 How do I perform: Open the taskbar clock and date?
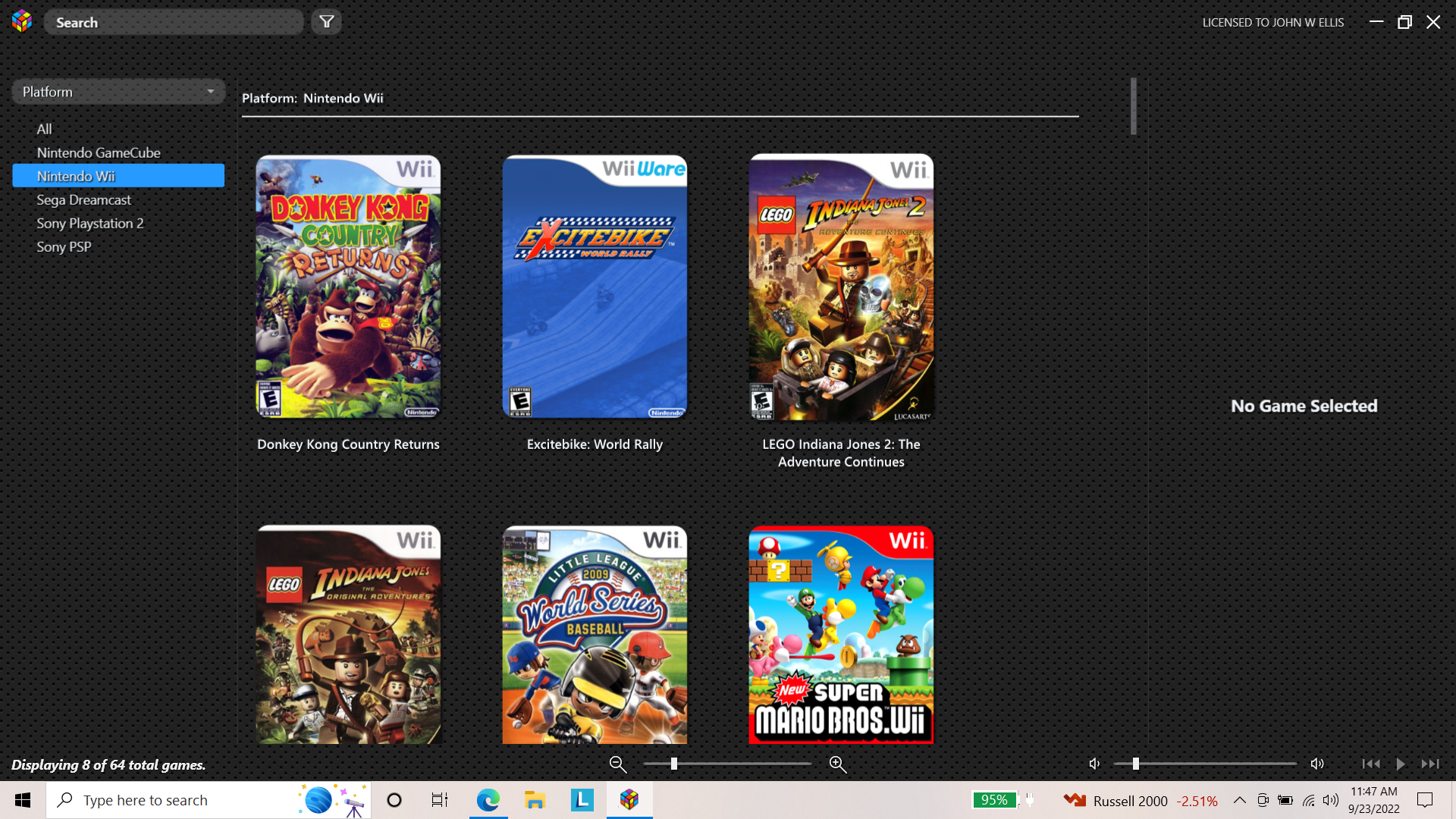coord(1373,800)
